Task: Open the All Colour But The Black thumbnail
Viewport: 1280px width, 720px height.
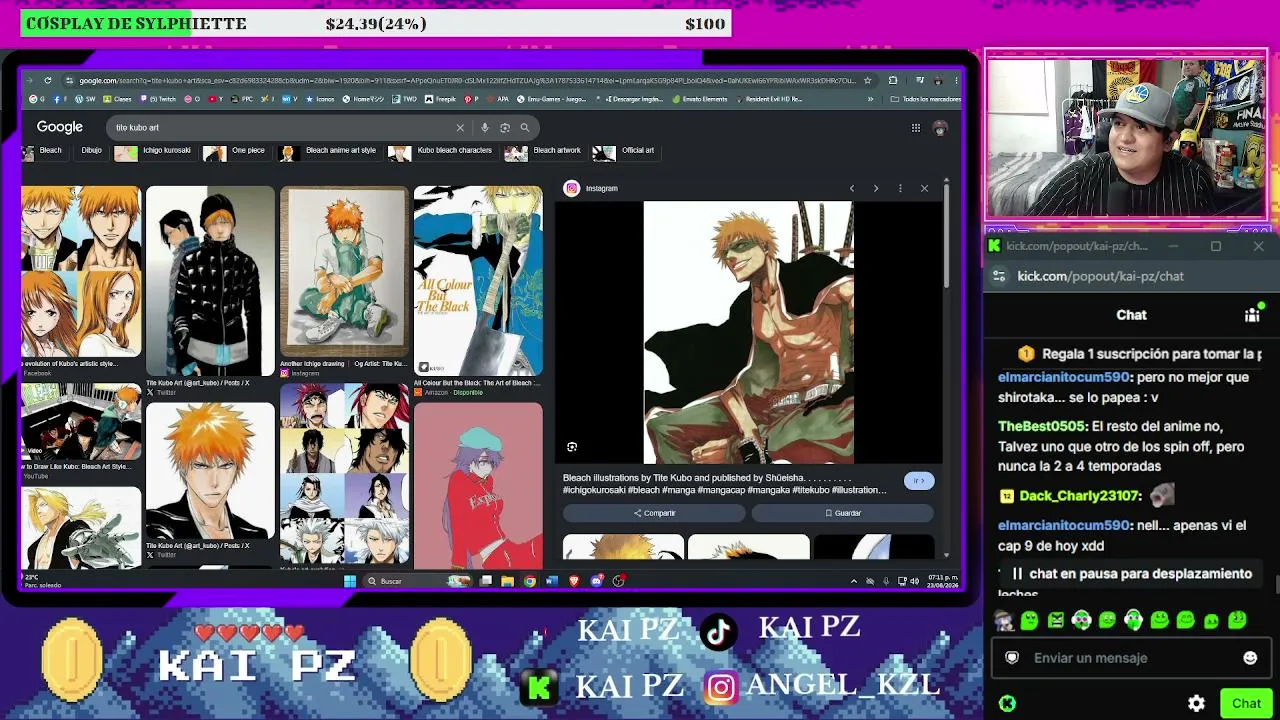Action: click(478, 281)
